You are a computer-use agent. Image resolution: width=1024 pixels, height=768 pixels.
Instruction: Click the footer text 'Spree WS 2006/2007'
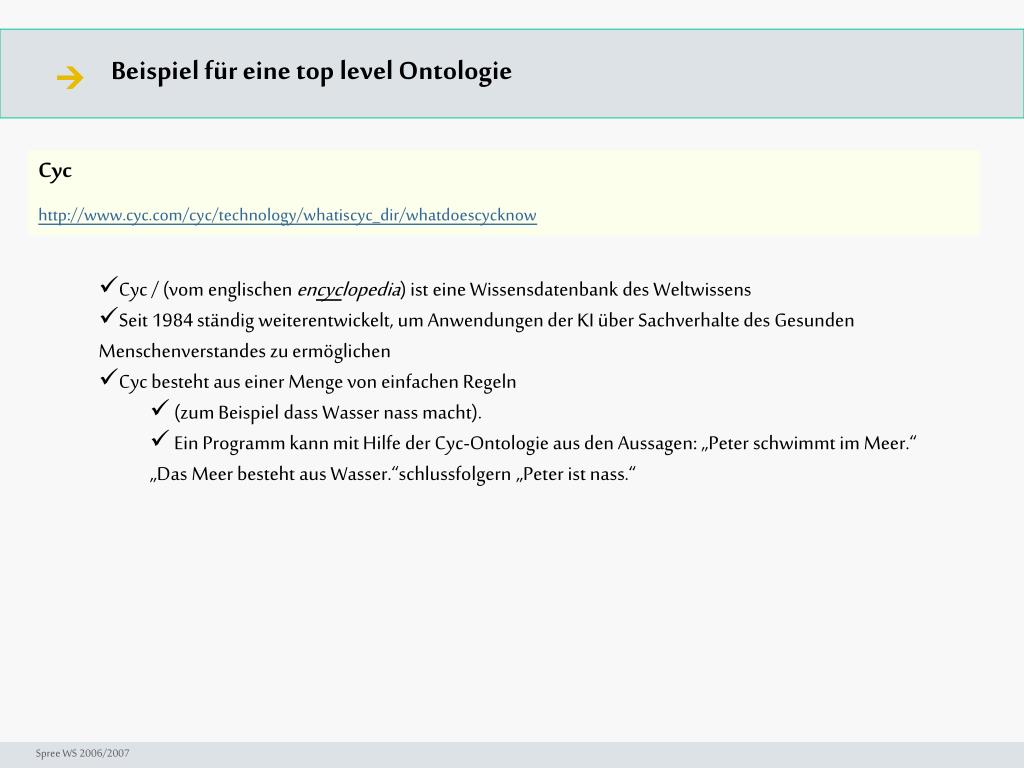[82, 753]
